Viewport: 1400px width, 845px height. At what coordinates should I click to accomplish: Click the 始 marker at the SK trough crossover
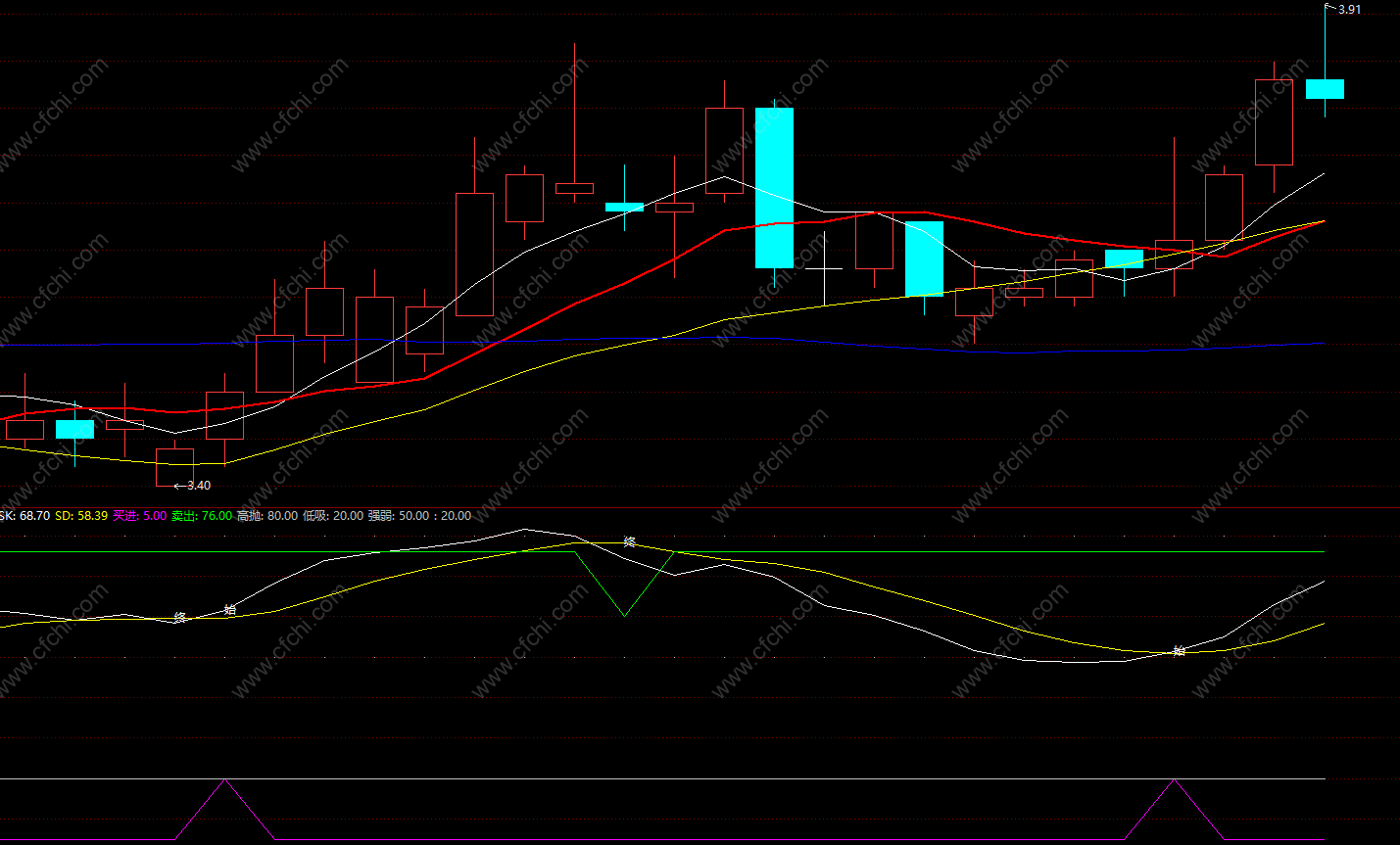pyautogui.click(x=1179, y=651)
